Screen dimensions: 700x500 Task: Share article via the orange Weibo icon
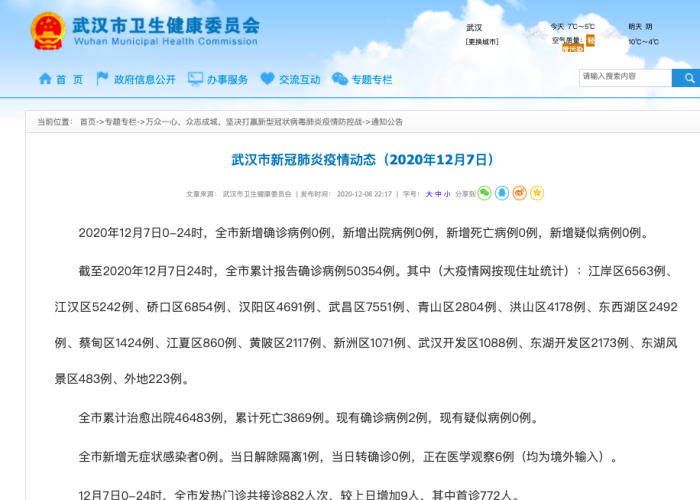pos(520,193)
